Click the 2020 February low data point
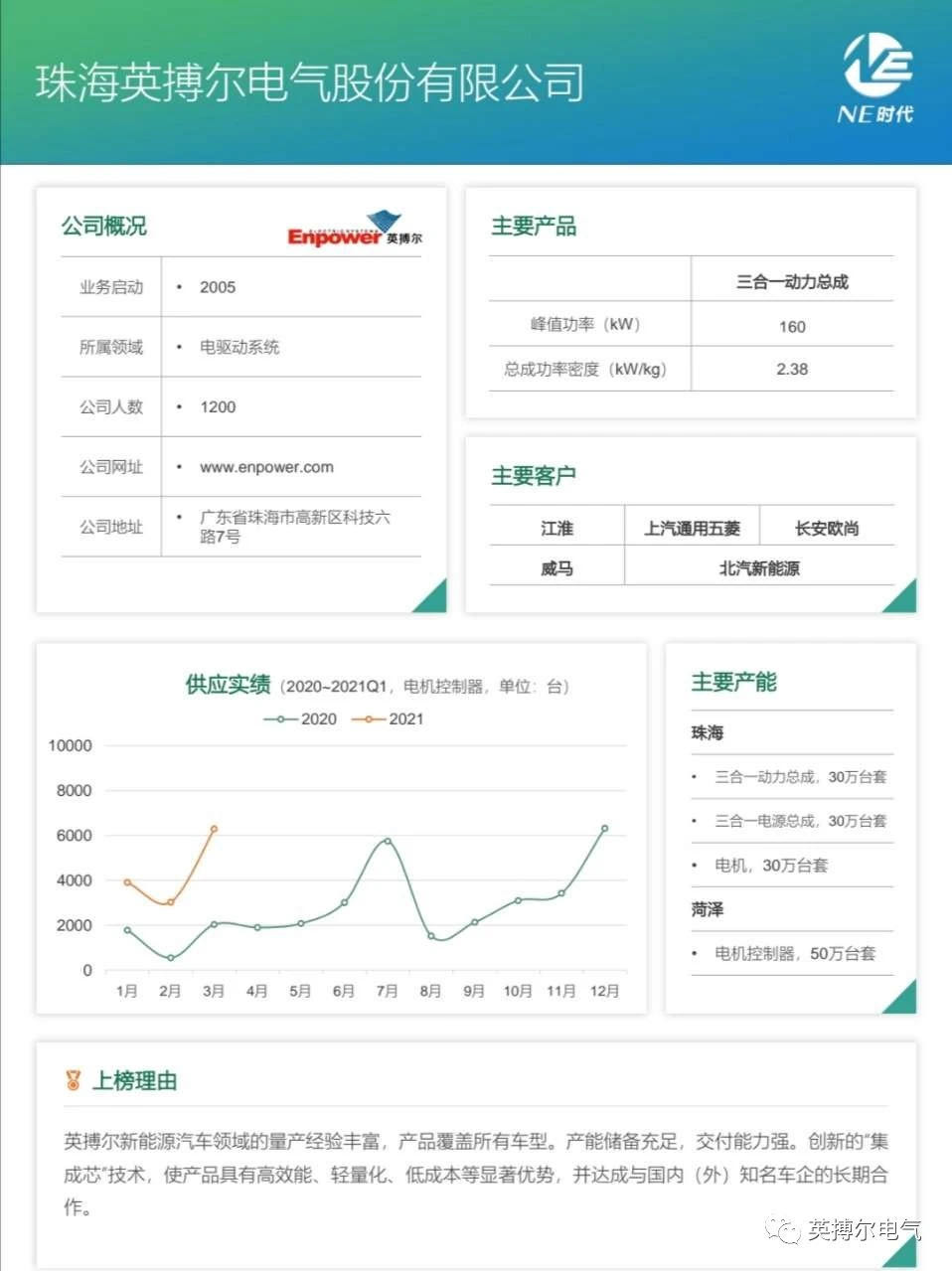The height and width of the screenshot is (1271, 952). point(171,958)
